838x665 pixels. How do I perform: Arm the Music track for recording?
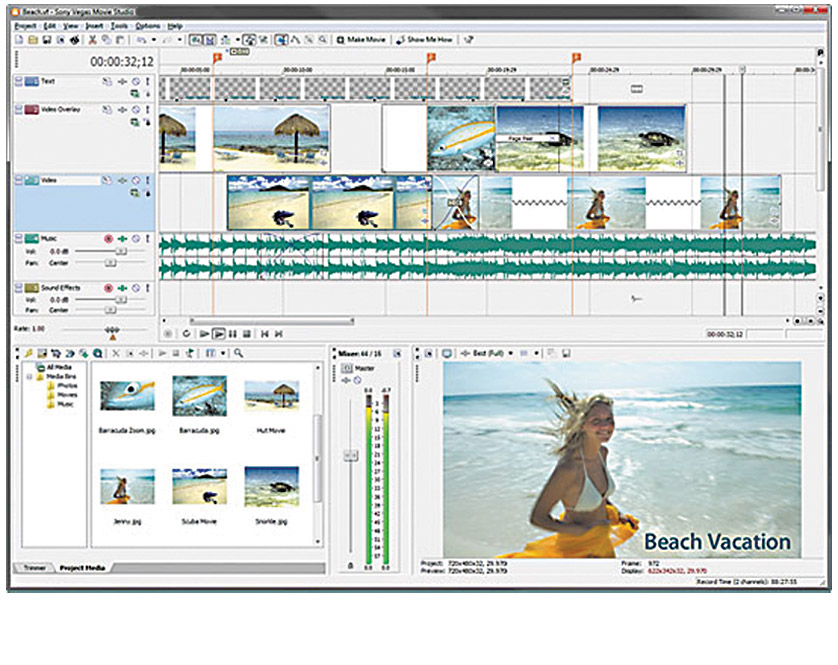[x=108, y=239]
